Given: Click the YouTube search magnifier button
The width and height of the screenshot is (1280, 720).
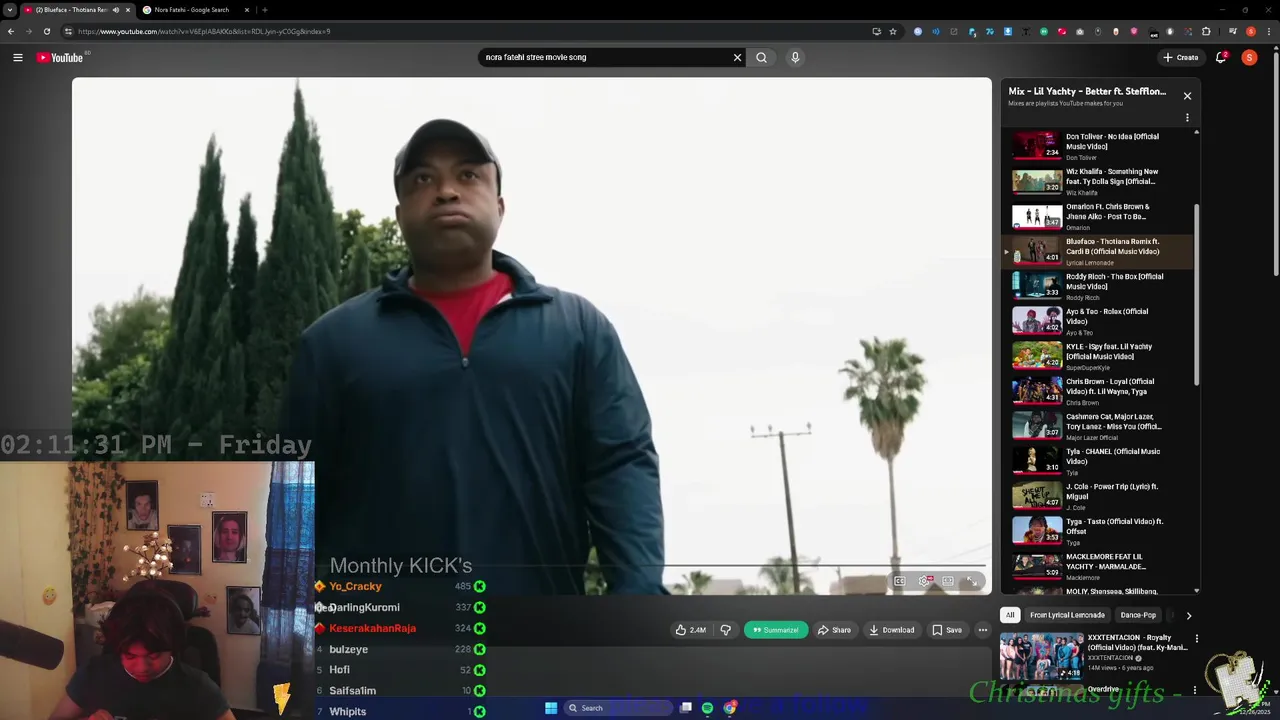Looking at the screenshot, I should click(x=761, y=57).
